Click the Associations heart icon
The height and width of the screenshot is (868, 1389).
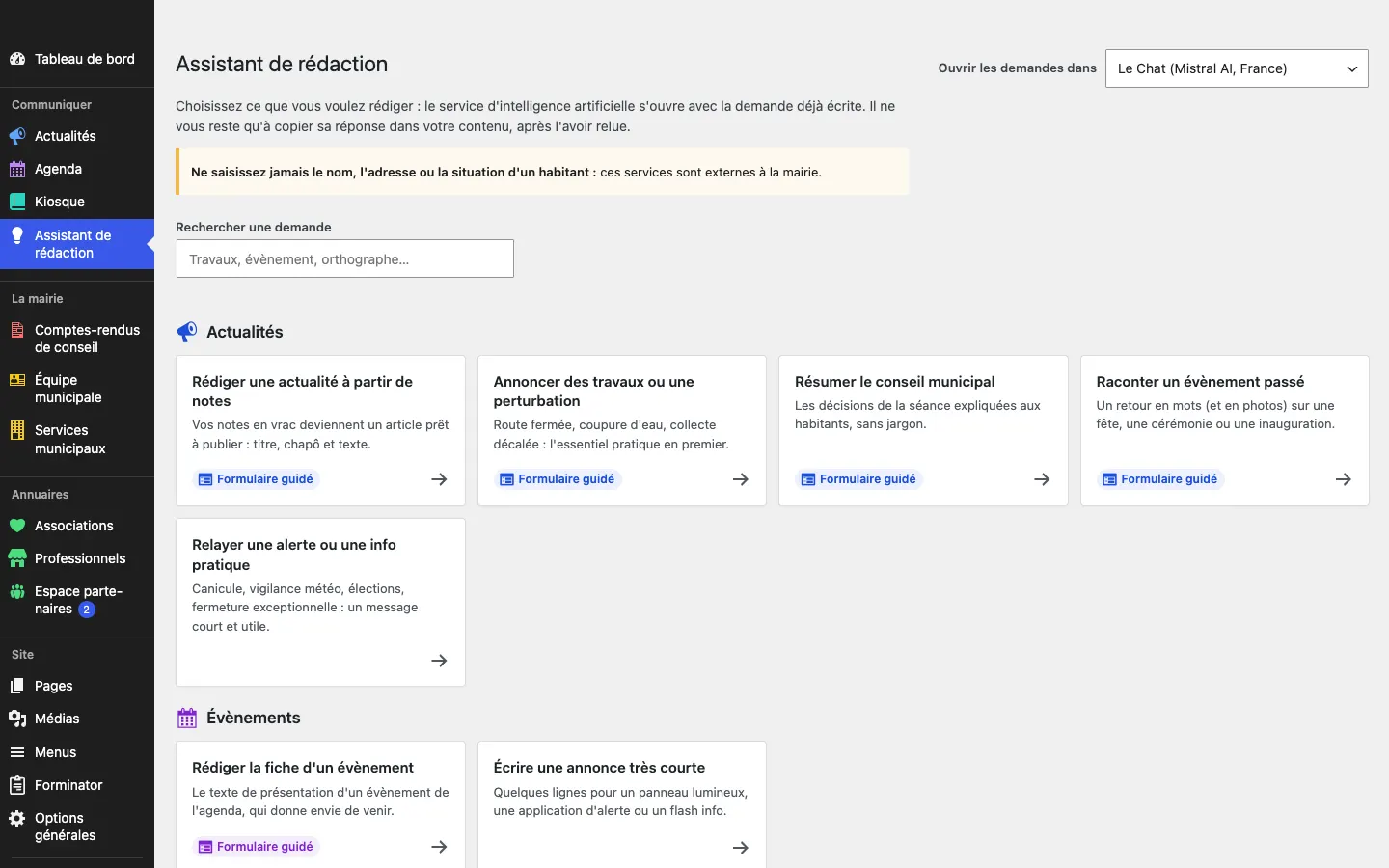click(17, 526)
